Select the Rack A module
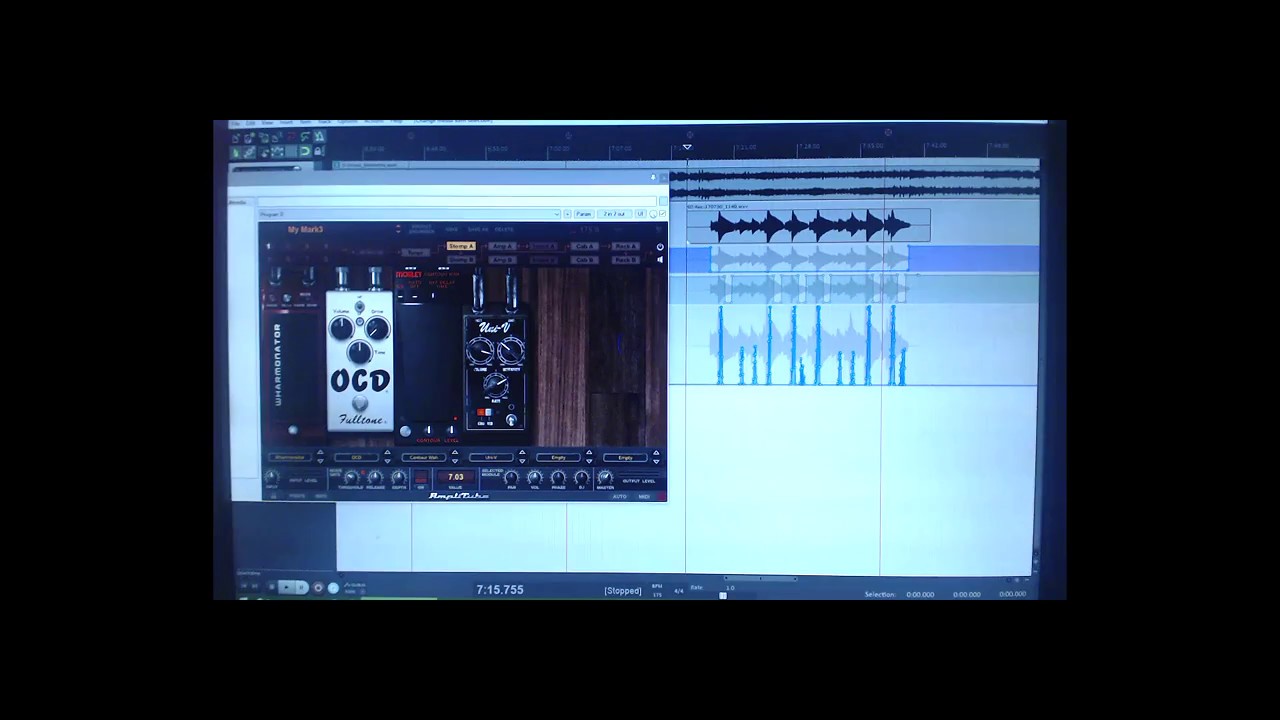 point(626,246)
